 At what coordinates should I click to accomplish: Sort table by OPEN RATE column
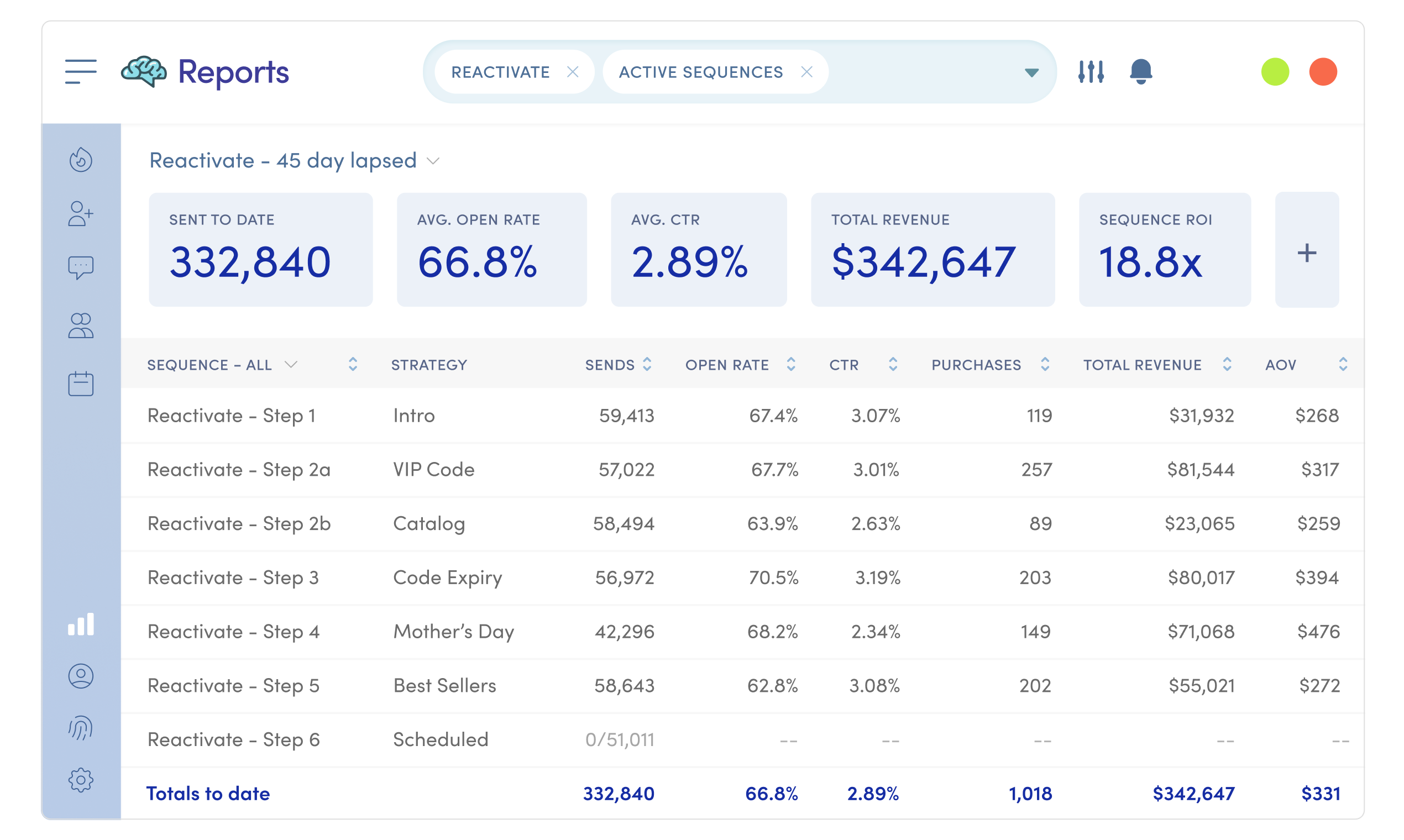(790, 365)
